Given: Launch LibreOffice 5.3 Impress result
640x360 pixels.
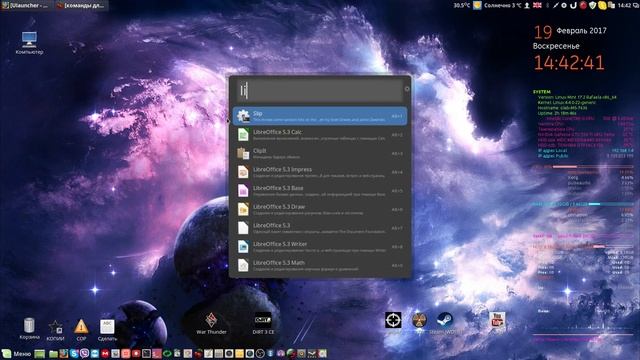Looking at the screenshot, I should 320,172.
